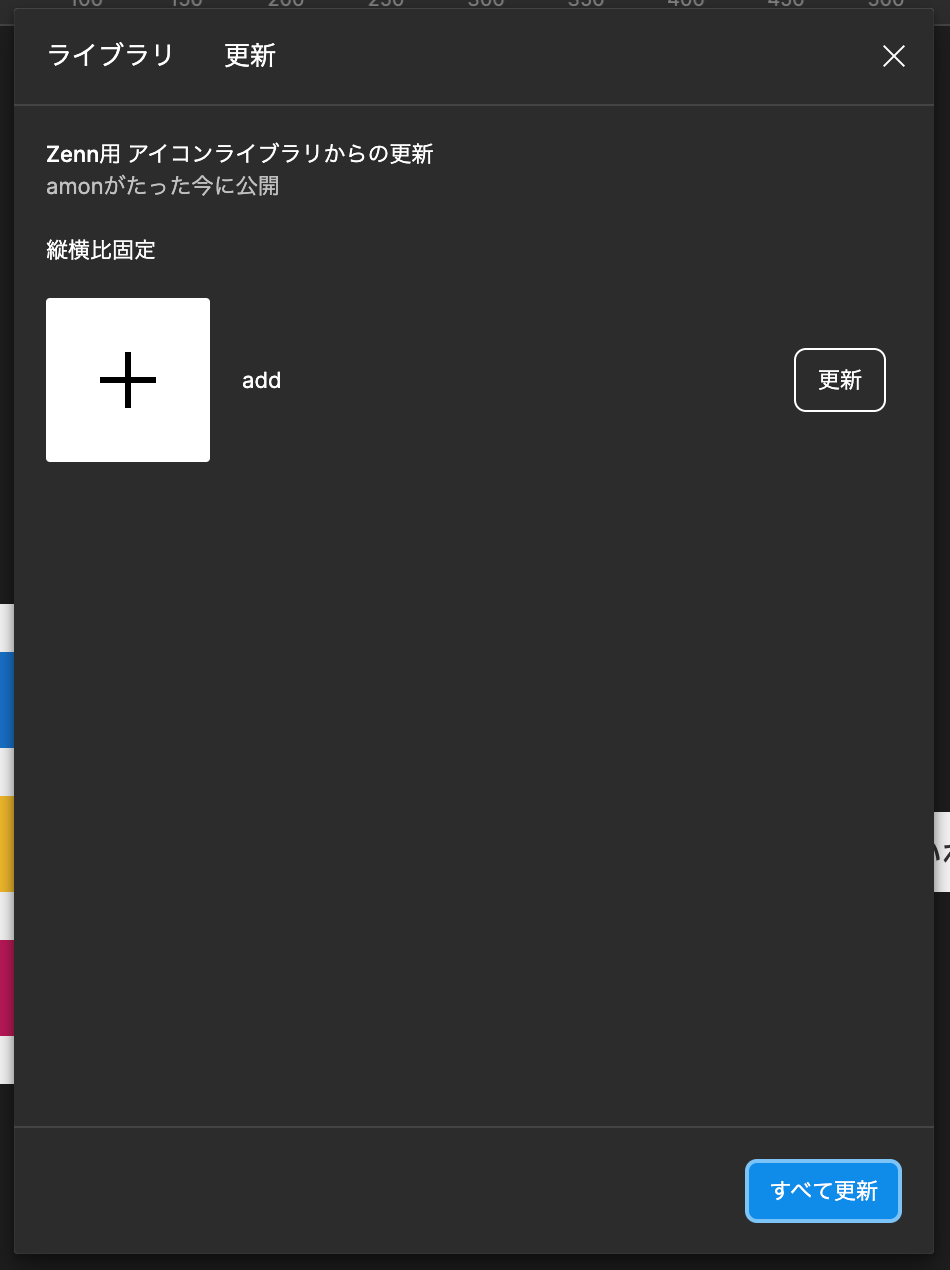The width and height of the screenshot is (950, 1270).
Task: Select the 更新 tab in header
Action: click(250, 56)
